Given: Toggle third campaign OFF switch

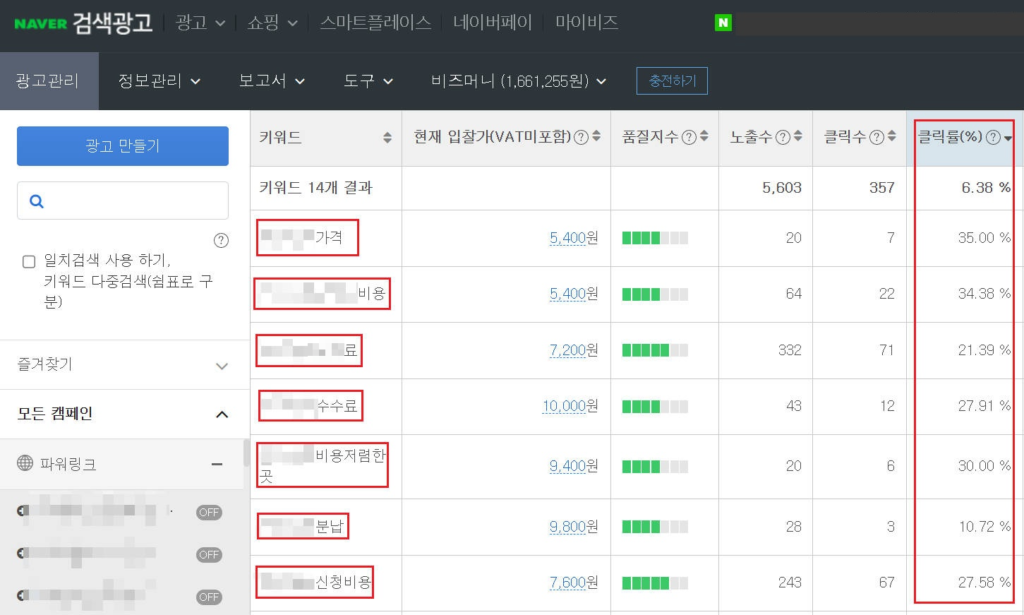Looking at the screenshot, I should [209, 597].
